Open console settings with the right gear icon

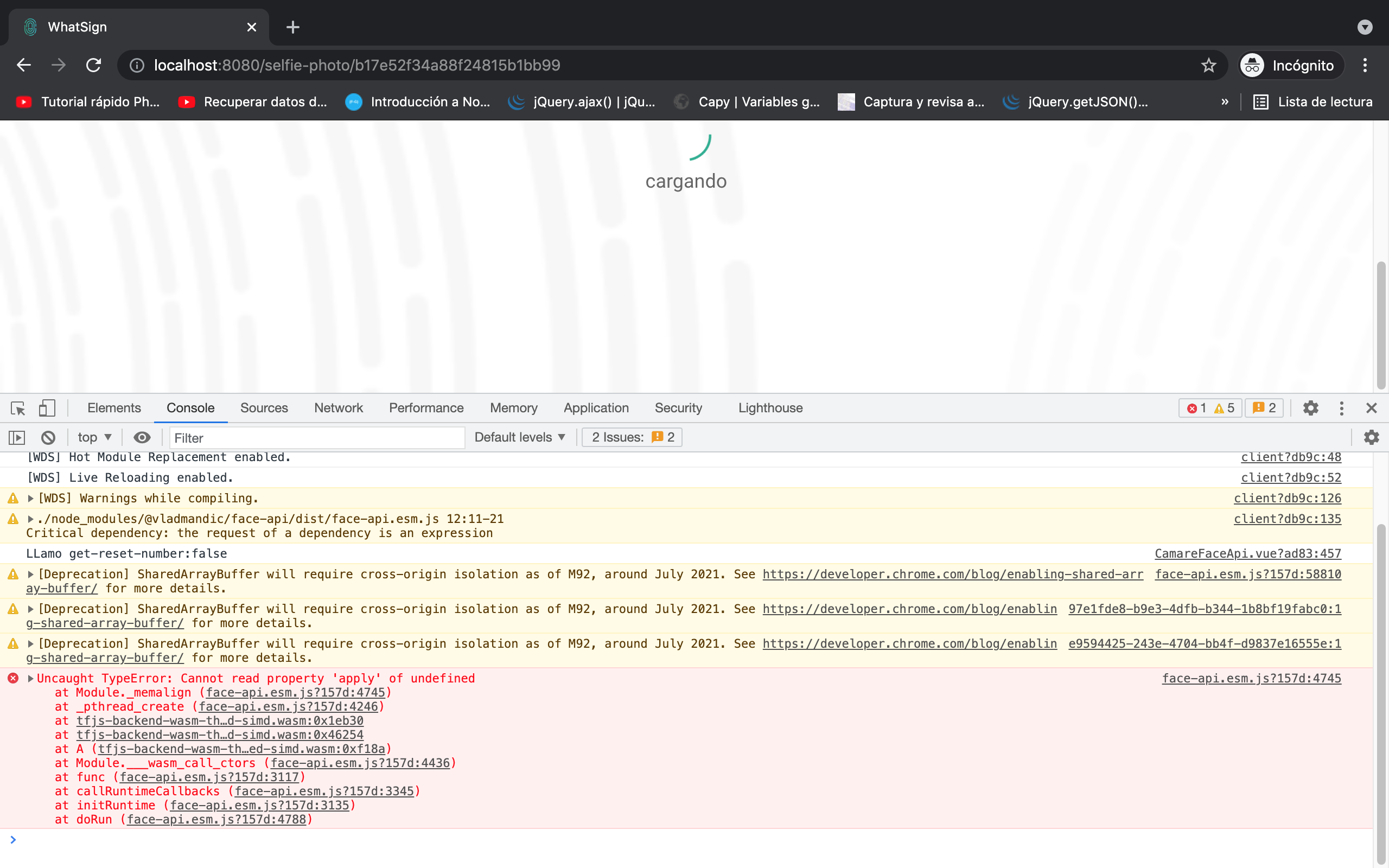1372,437
